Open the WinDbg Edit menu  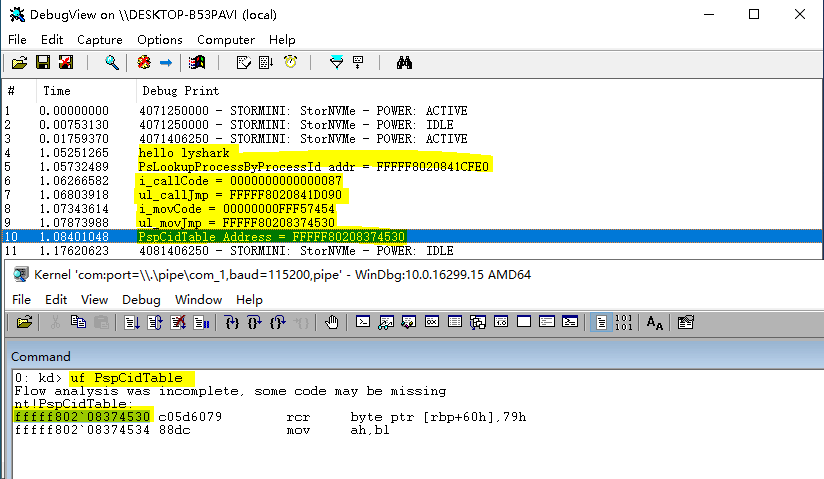coord(56,300)
